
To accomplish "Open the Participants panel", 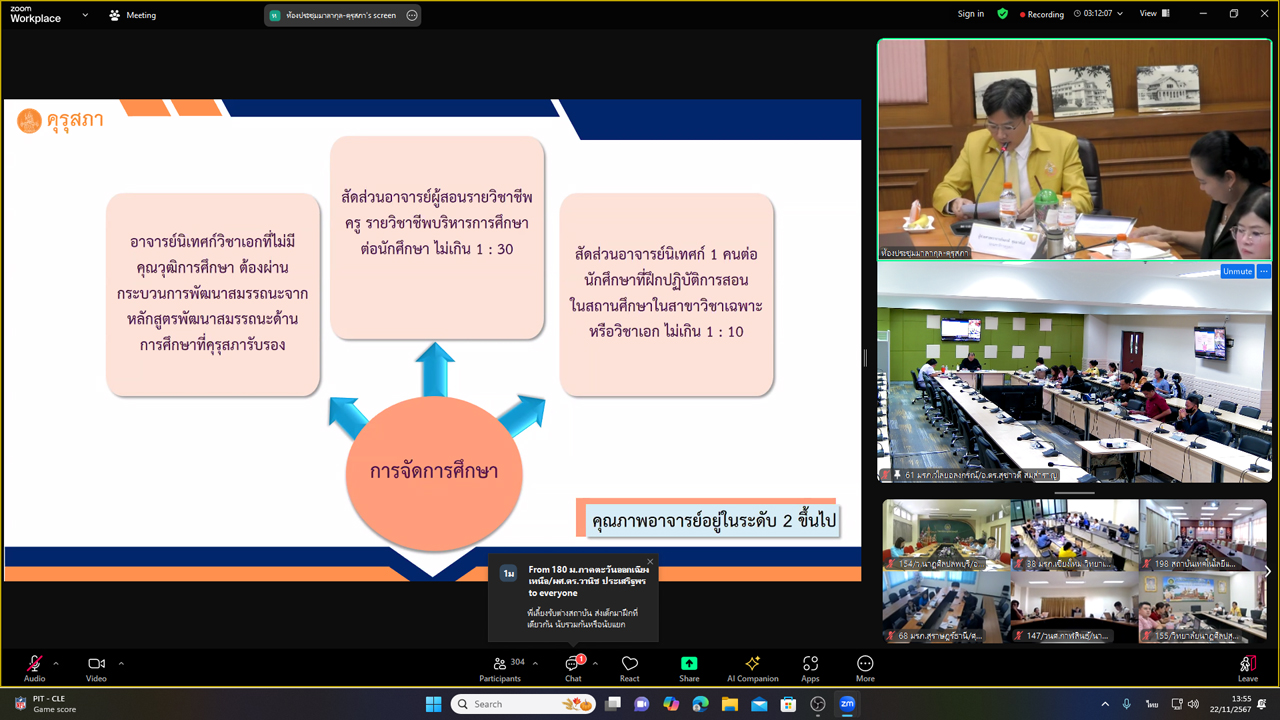I will (x=500, y=667).
